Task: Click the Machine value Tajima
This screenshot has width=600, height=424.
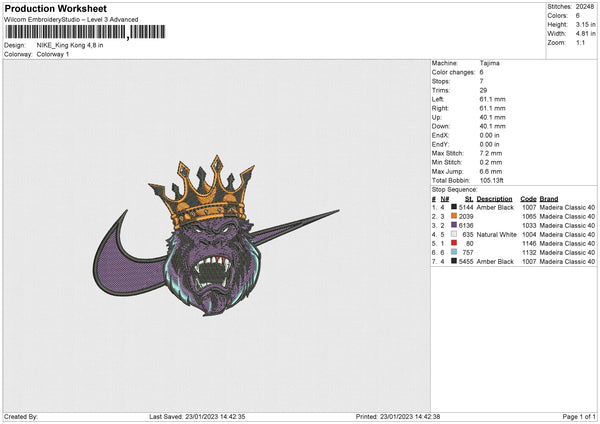Action: coord(489,63)
